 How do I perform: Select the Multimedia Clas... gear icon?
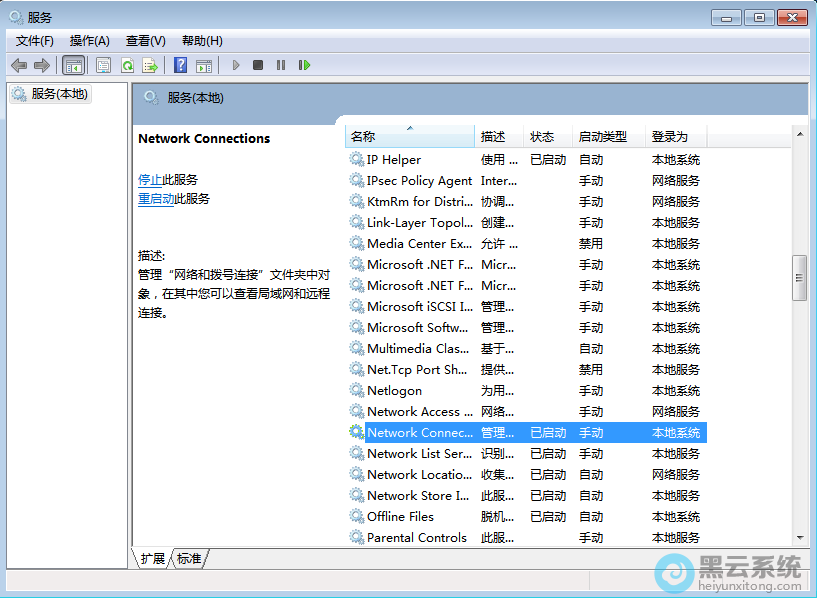[356, 348]
